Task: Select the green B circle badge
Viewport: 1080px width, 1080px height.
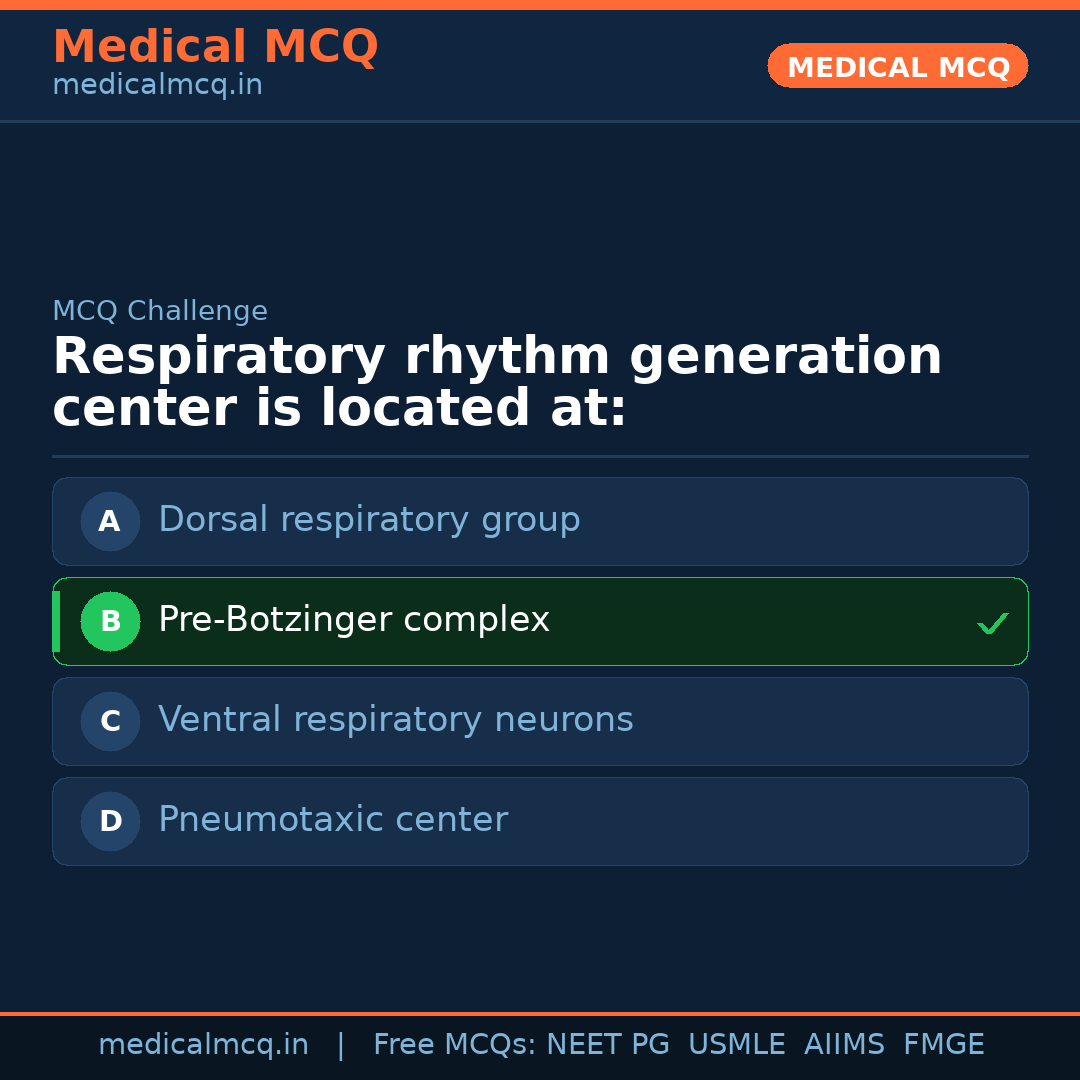Action: (x=110, y=621)
